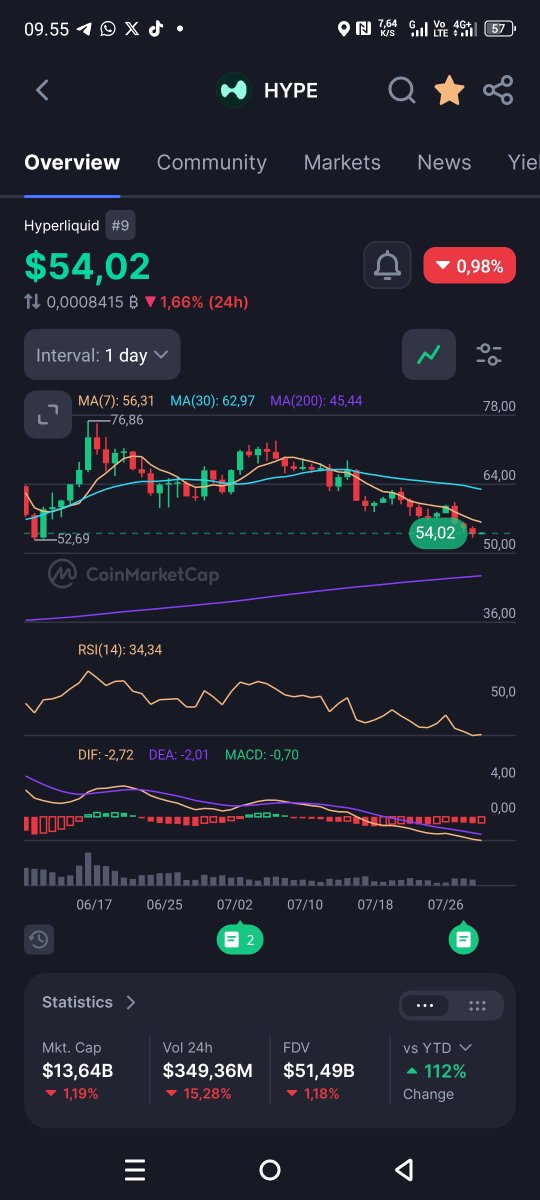
Task: Tap the TikTok notification icon
Action: (x=155, y=29)
